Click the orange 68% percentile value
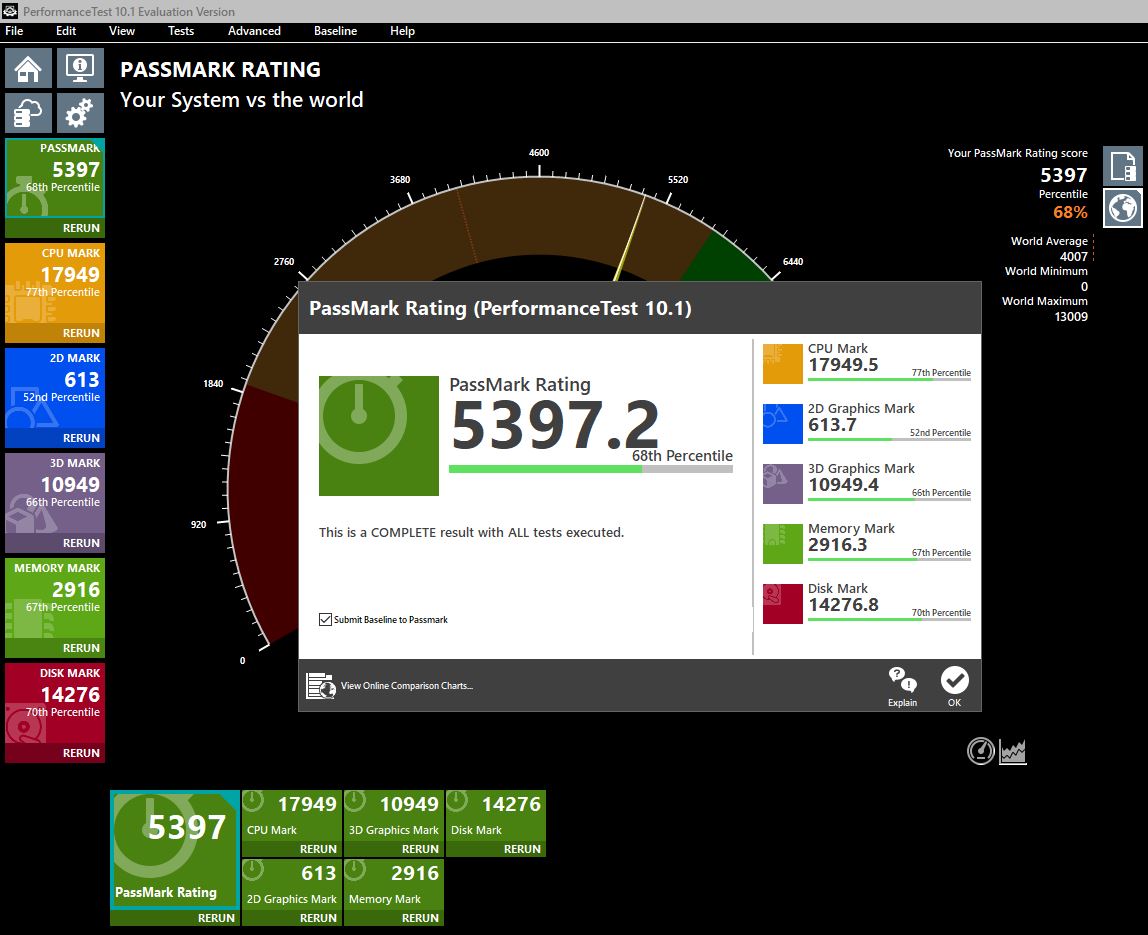The image size is (1148, 935). pyautogui.click(x=1070, y=212)
